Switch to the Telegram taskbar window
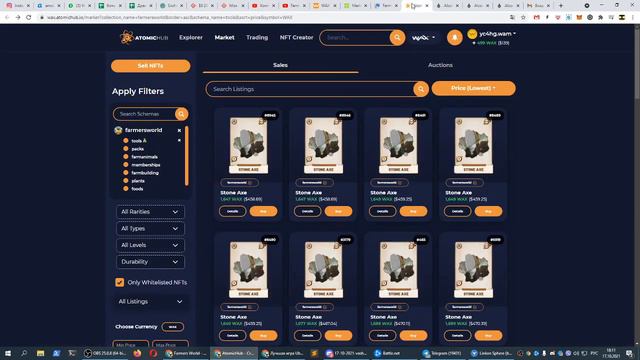Image resolution: width=640 pixels, height=360 pixels. point(442,353)
